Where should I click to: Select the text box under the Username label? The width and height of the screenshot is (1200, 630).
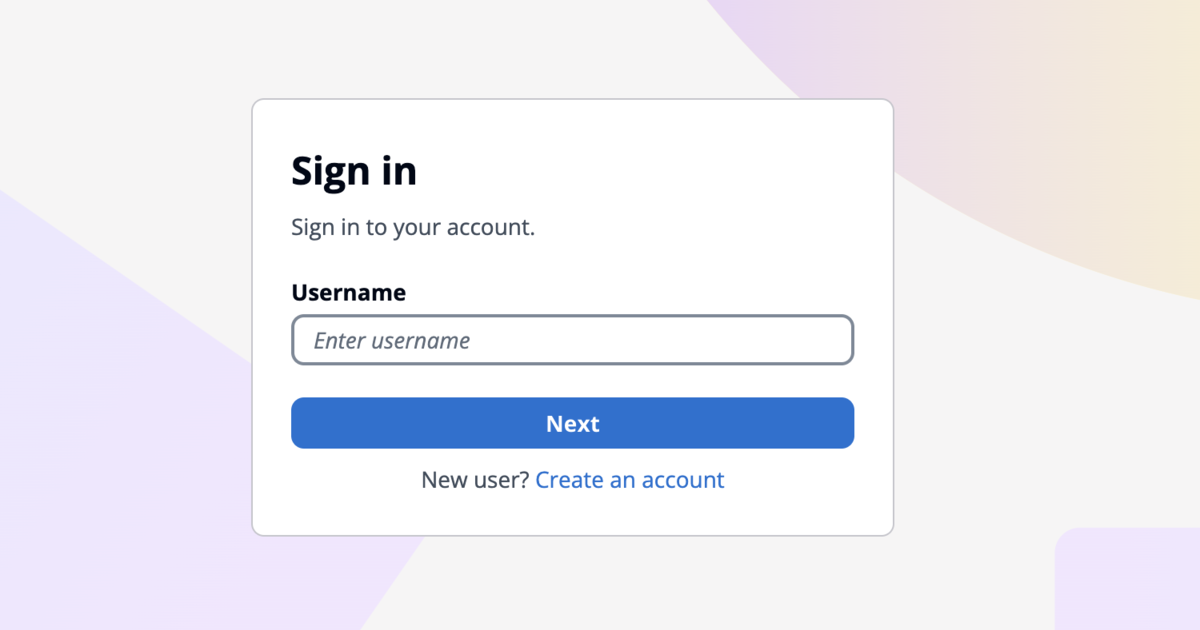pos(572,340)
